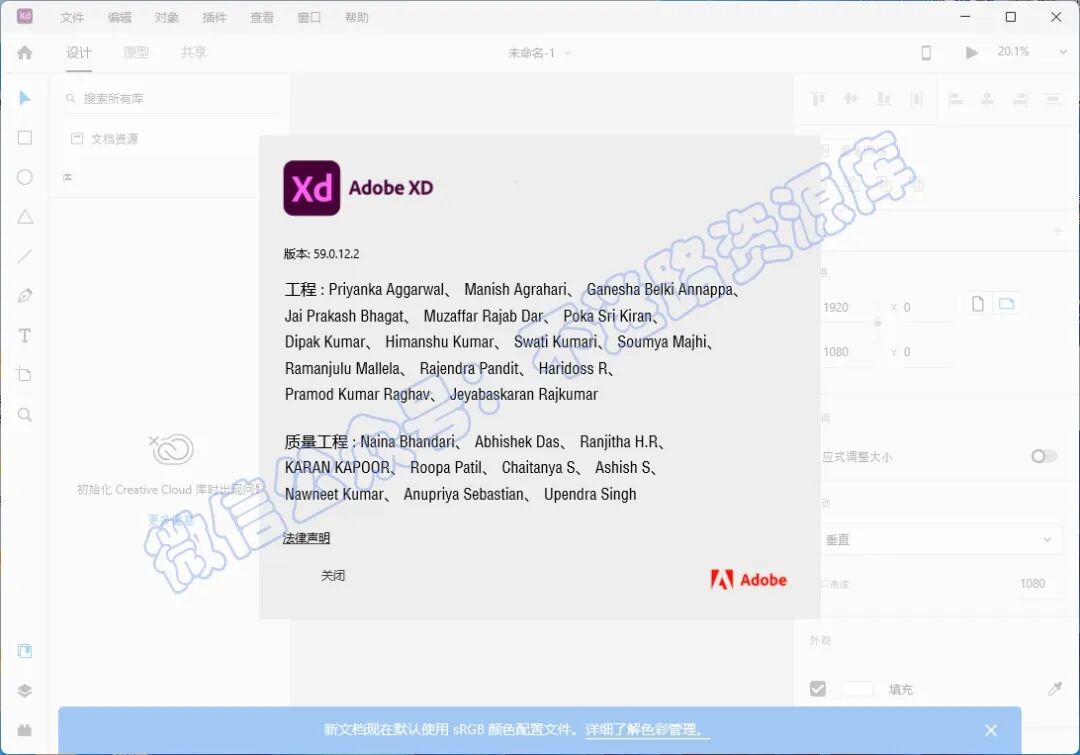1080x755 pixels.
Task: Maximize the Adobe XD window
Action: [1010, 17]
